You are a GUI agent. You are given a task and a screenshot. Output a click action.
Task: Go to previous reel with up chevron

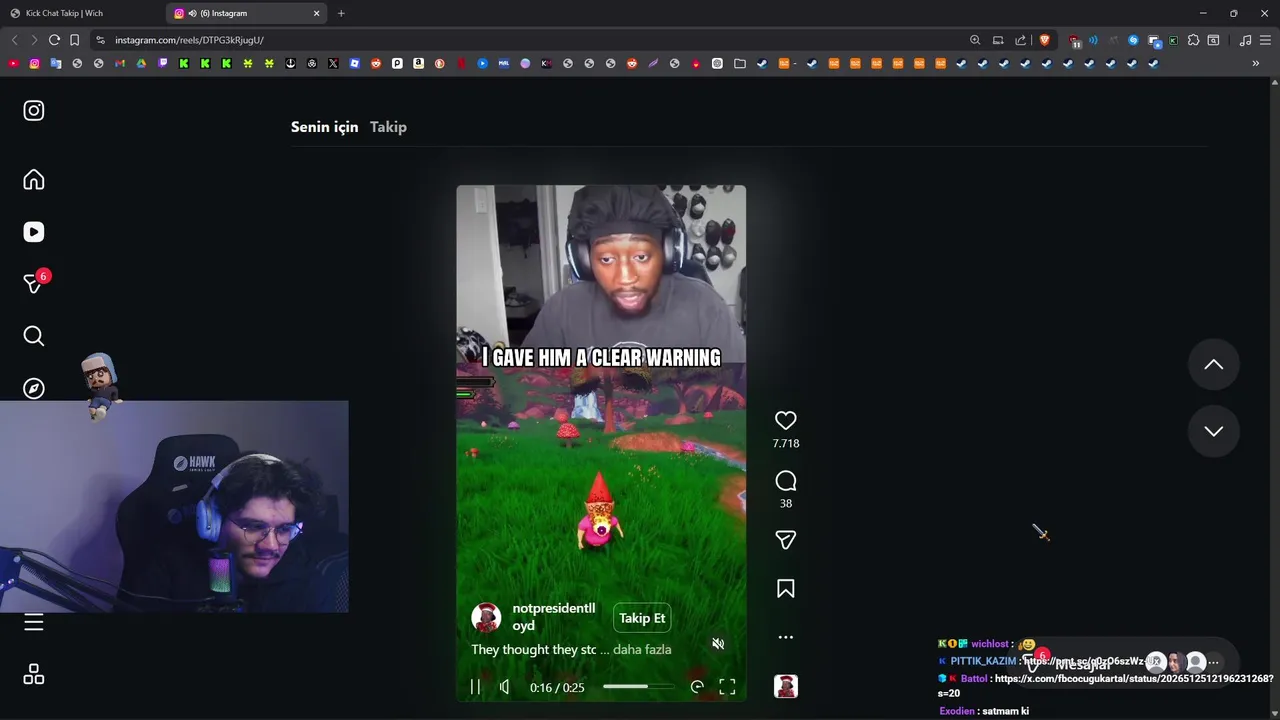coord(1213,365)
